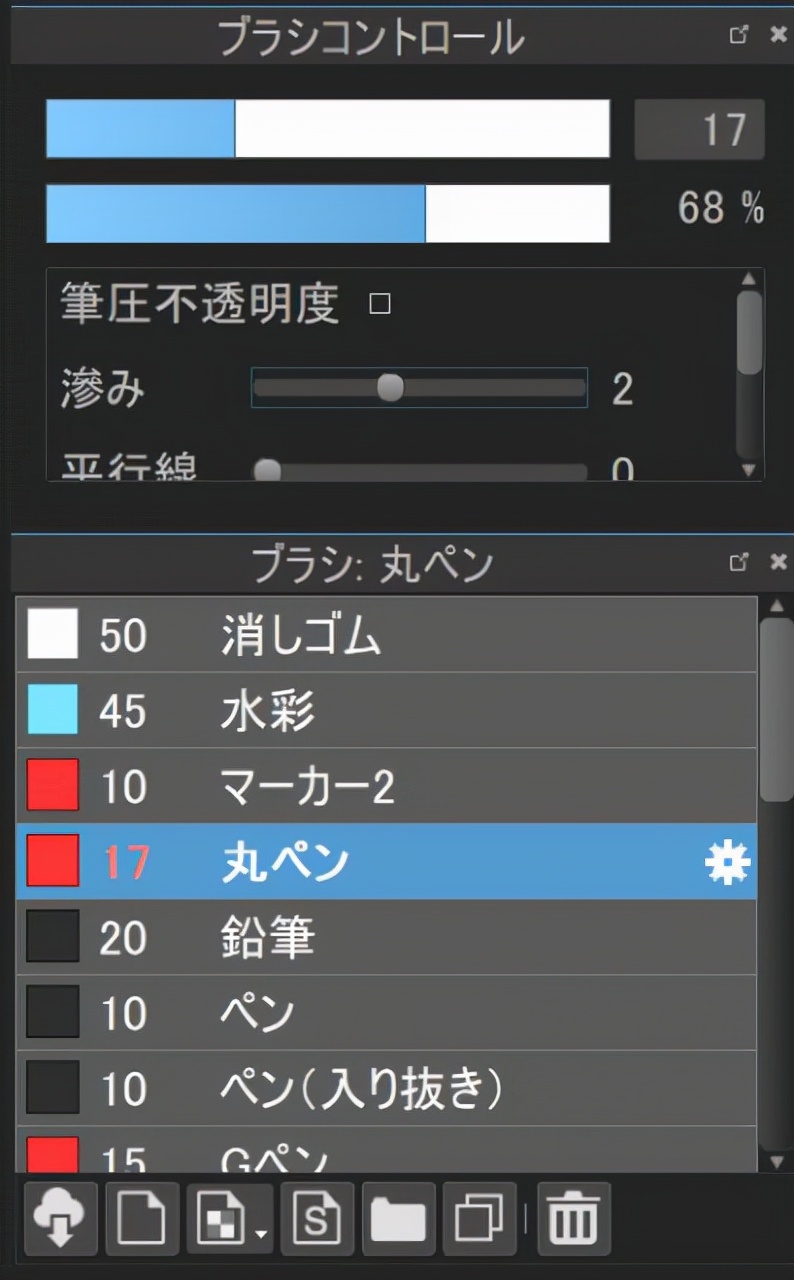Click the add script brush icon
This screenshot has width=794, height=1280.
(x=317, y=1218)
